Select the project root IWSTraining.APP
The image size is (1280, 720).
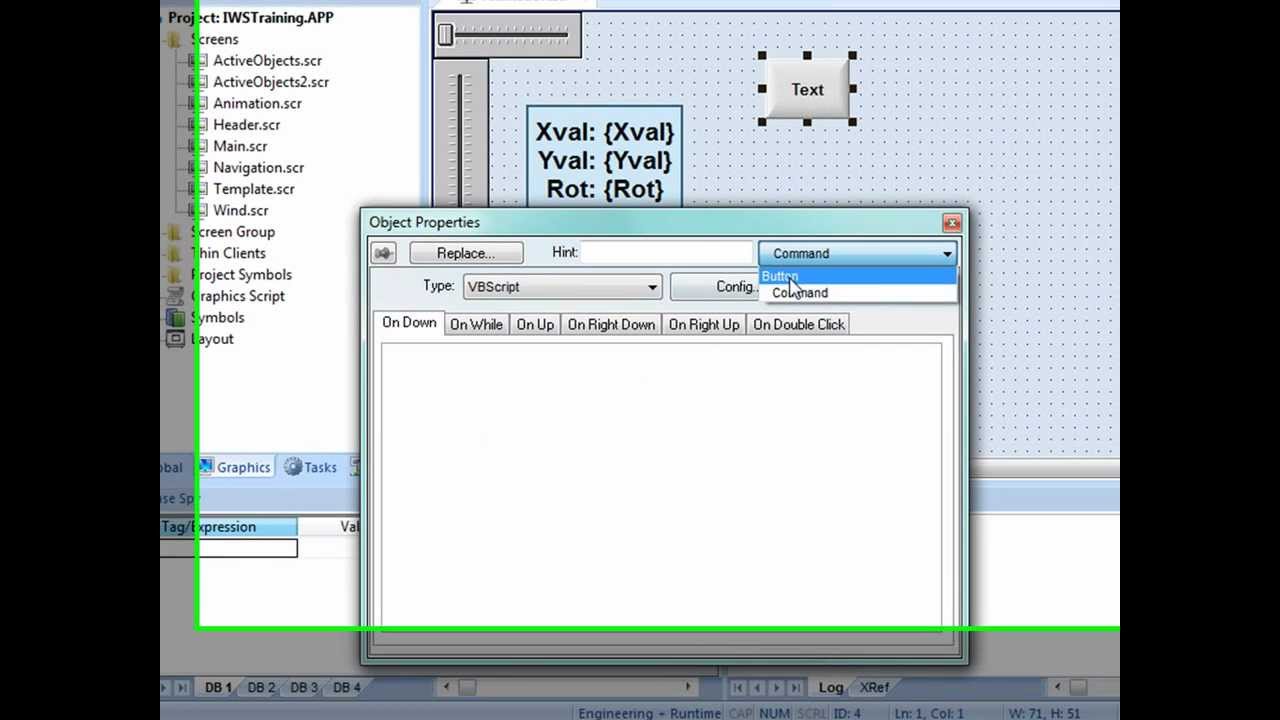tap(250, 18)
